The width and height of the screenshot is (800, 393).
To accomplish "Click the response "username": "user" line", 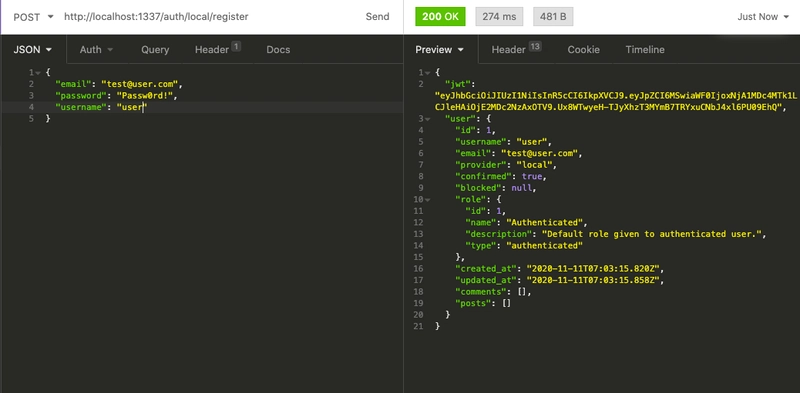I will click(503, 142).
